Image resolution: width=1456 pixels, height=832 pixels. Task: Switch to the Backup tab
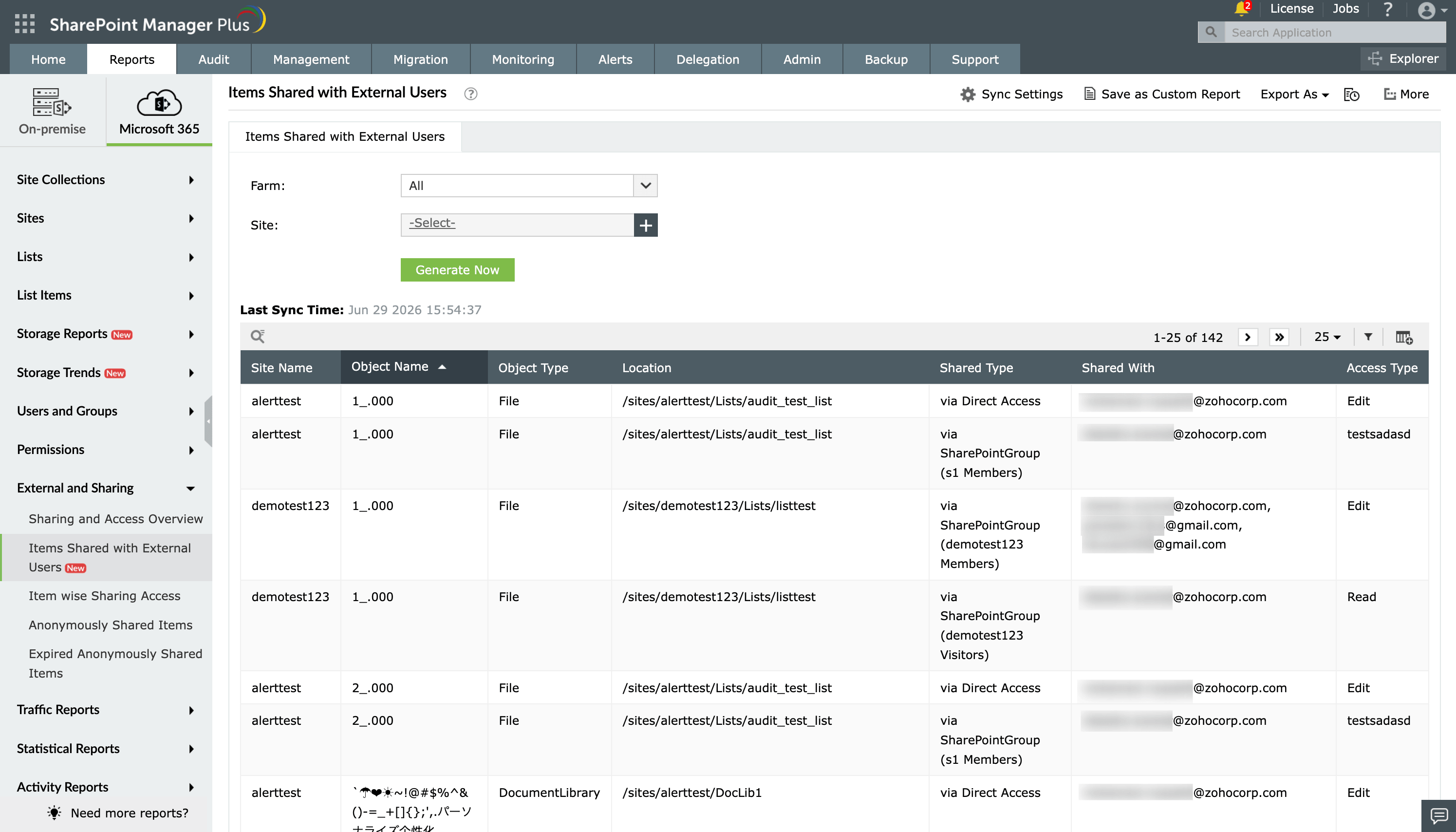pyautogui.click(x=886, y=59)
